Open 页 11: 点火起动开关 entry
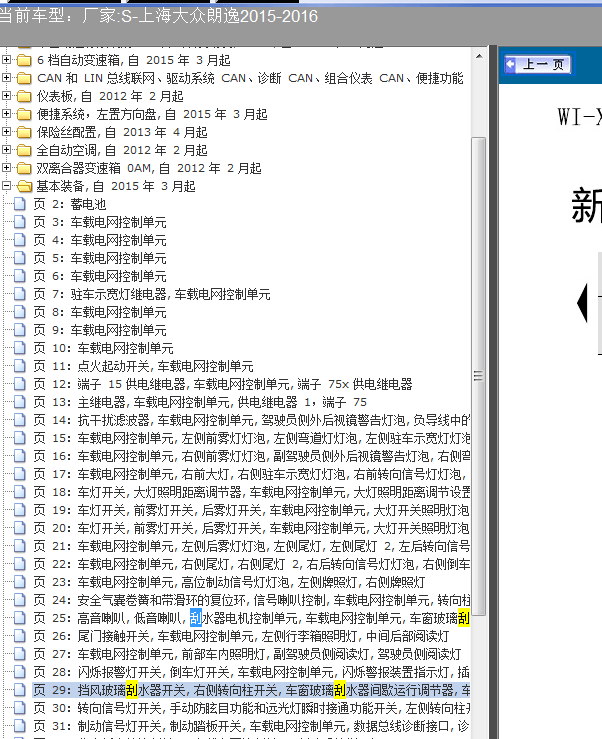The width and height of the screenshot is (602, 739). (x=143, y=366)
